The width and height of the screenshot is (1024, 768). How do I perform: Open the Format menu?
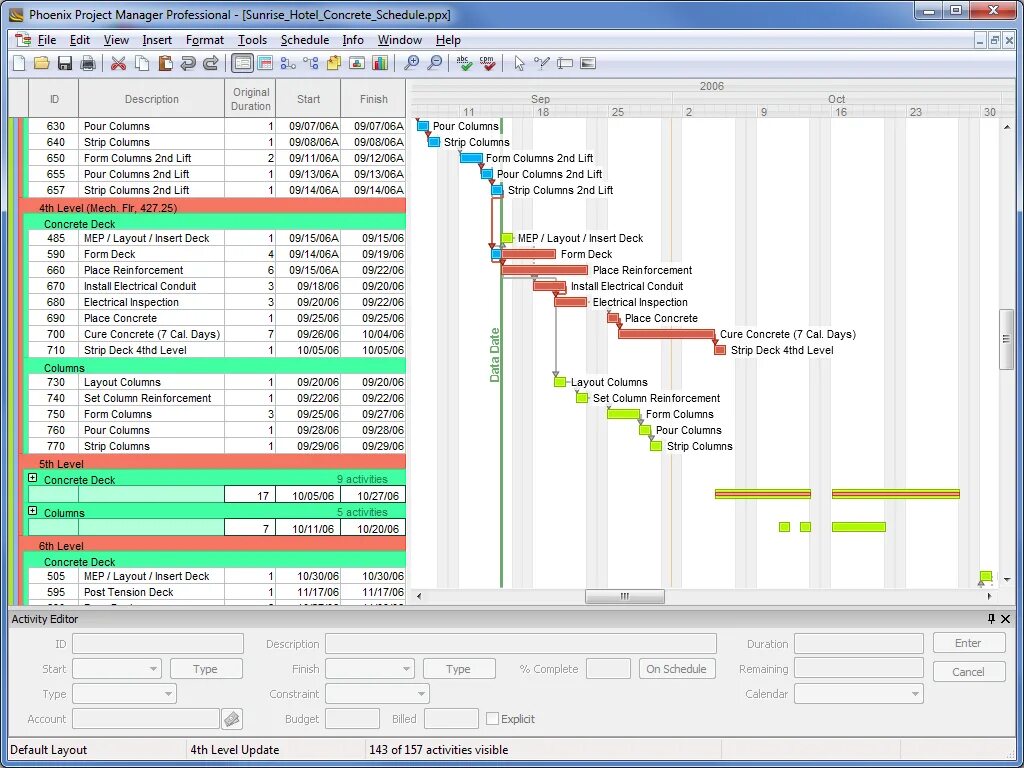coord(205,40)
